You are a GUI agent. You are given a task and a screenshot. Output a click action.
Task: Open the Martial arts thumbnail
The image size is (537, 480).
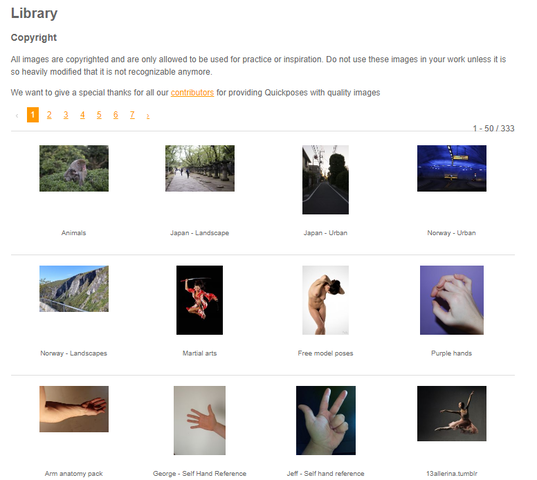click(200, 300)
